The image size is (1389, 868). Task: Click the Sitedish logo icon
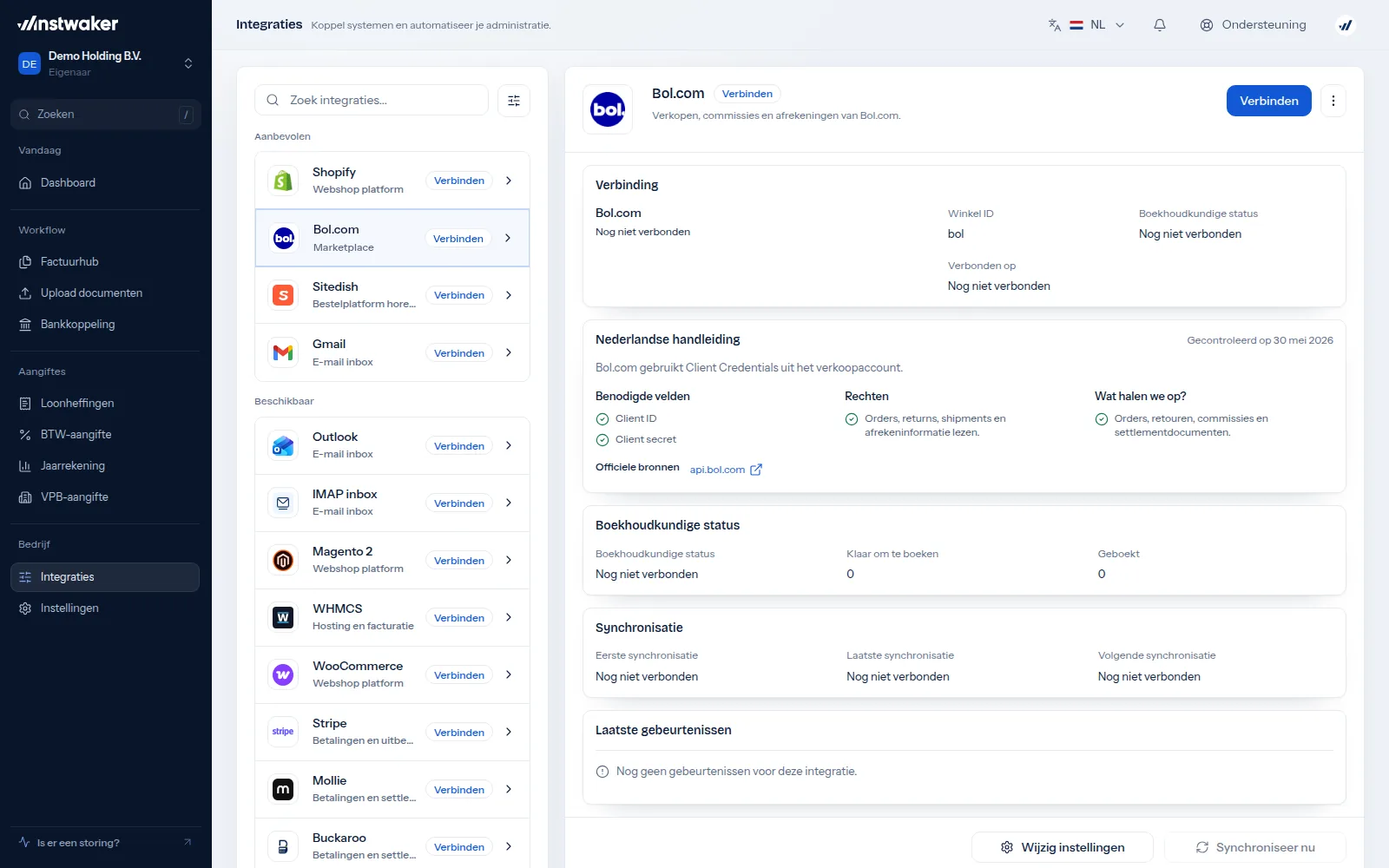[x=283, y=295]
